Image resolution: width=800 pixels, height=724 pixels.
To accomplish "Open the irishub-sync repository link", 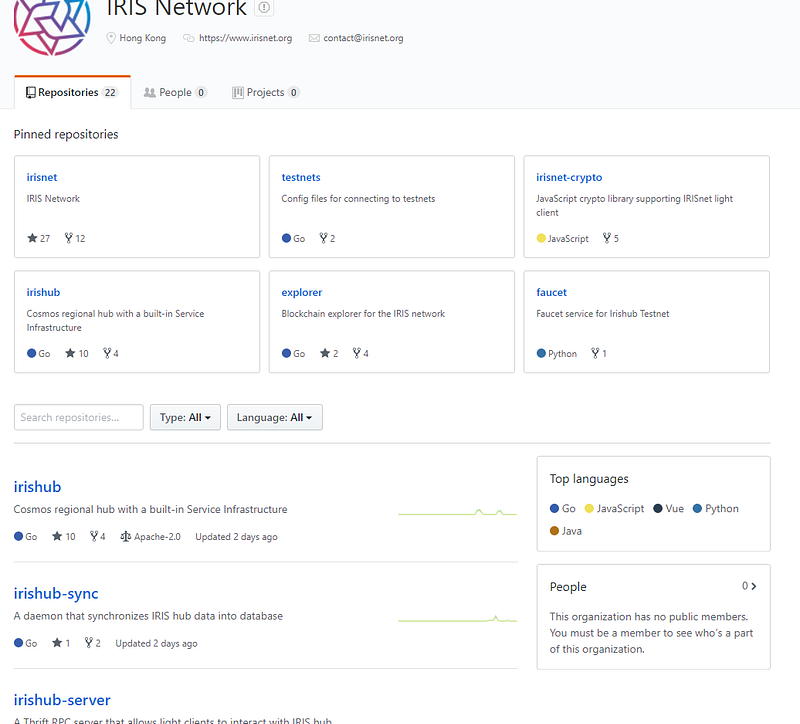I will tap(56, 593).
